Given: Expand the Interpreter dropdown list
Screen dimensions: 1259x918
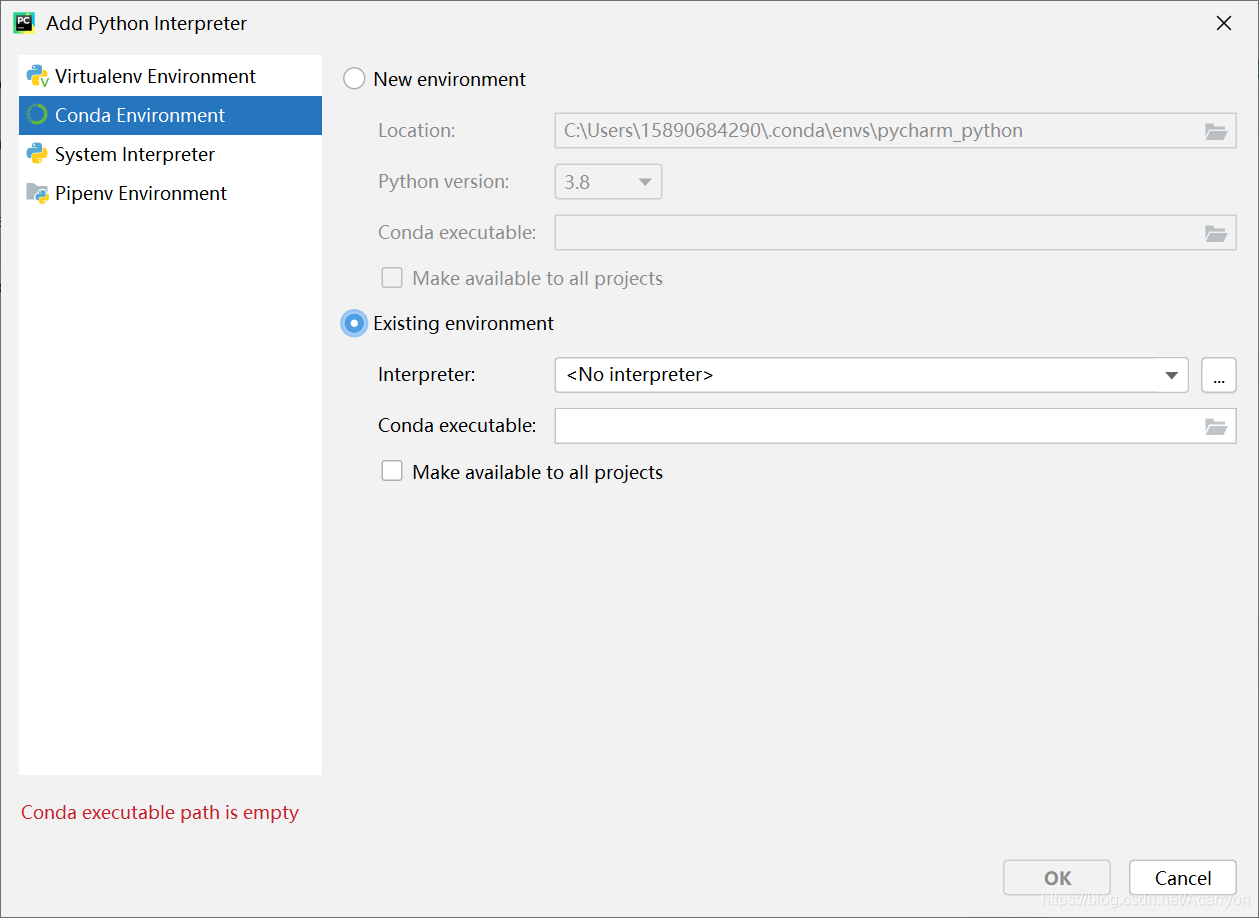Looking at the screenshot, I should tap(1171, 376).
